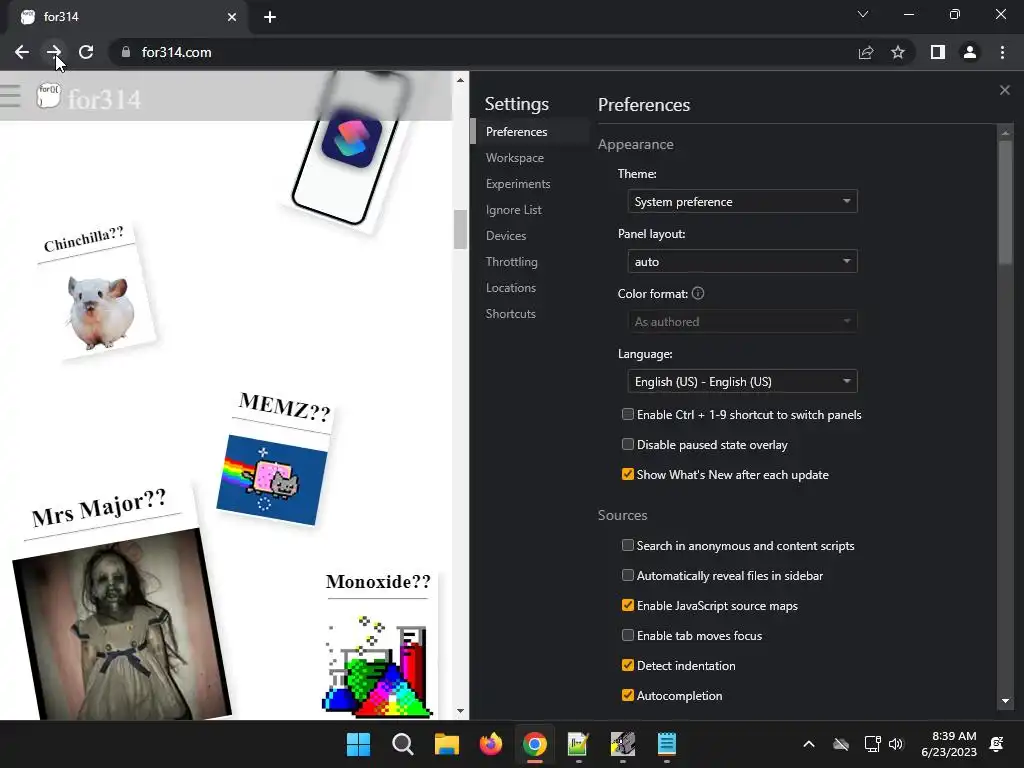Open Throttling settings tab
The width and height of the screenshot is (1024, 768).
click(x=511, y=262)
